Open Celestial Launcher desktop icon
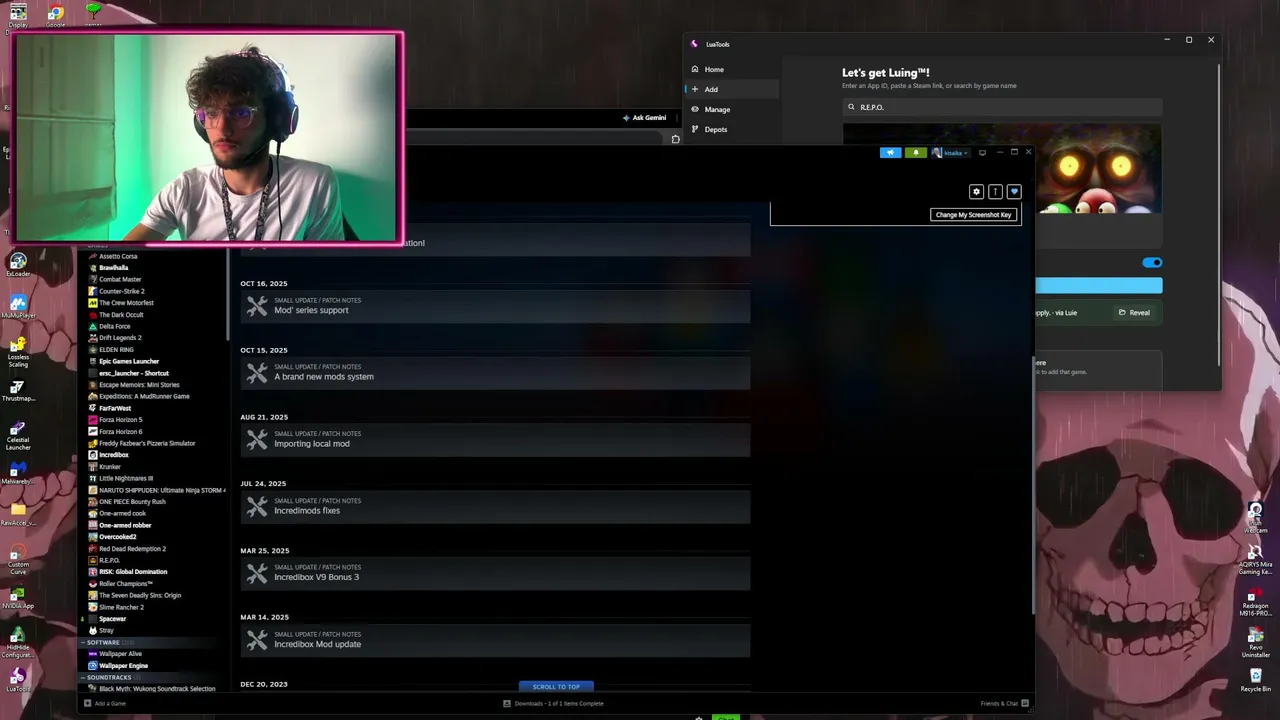The width and height of the screenshot is (1280, 720). [18, 434]
